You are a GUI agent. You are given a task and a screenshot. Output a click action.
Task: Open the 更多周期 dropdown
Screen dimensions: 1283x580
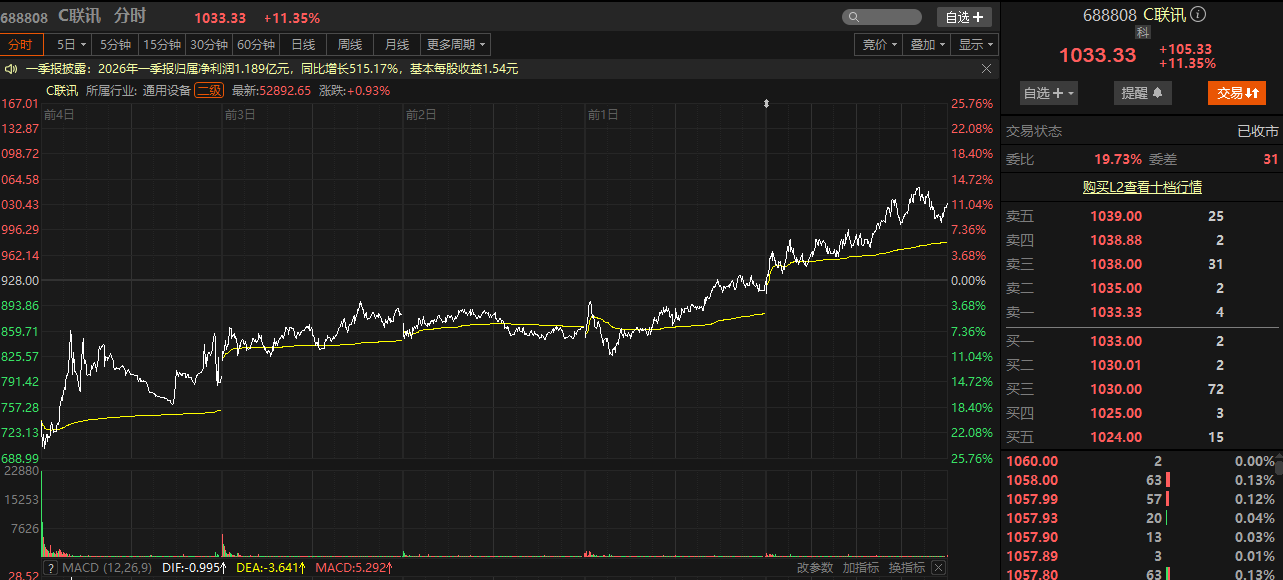click(x=456, y=44)
